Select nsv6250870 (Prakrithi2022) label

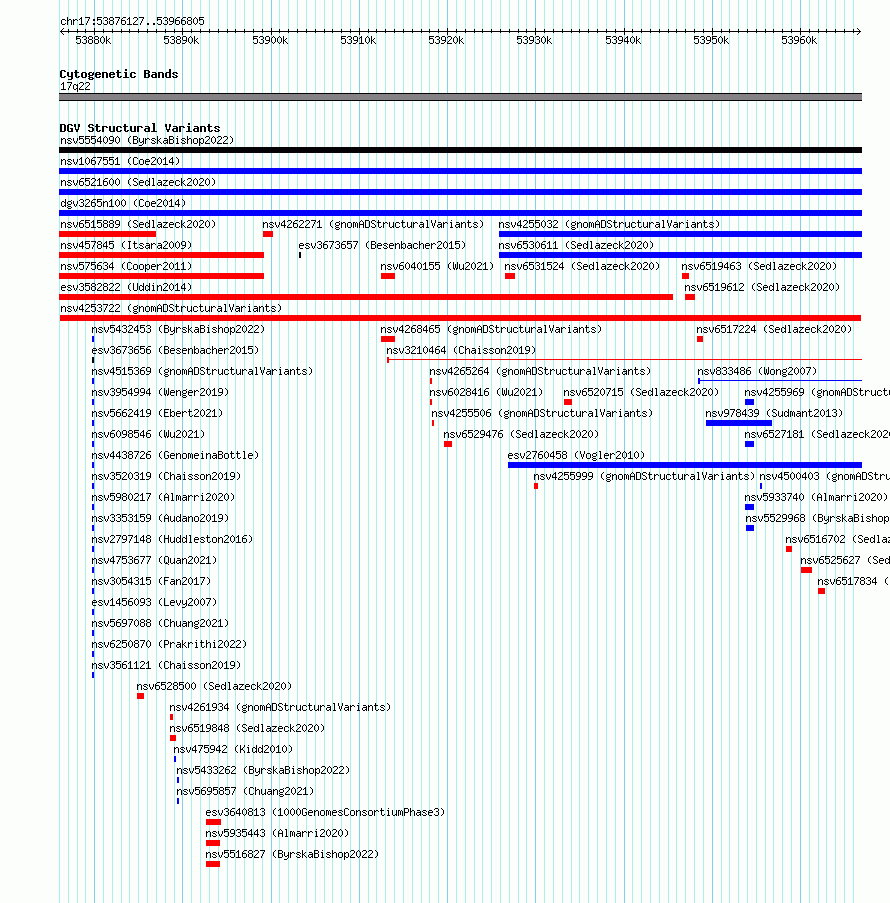click(x=169, y=644)
